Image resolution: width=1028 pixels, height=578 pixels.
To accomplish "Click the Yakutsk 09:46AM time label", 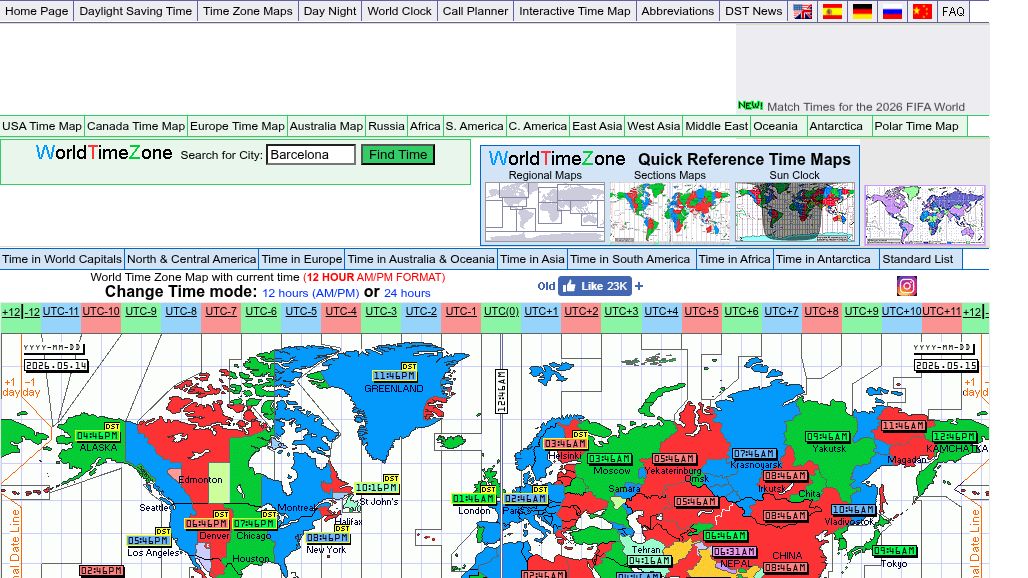I will 827,436.
